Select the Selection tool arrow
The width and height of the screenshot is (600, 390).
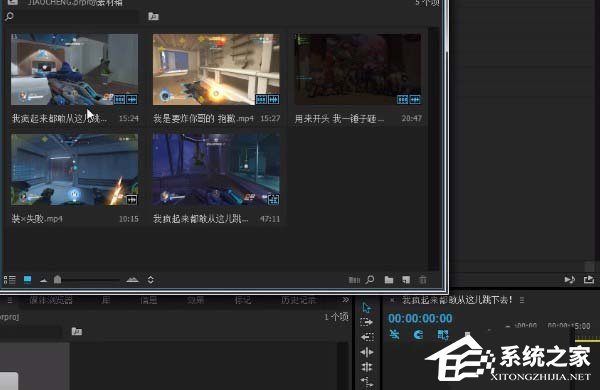(366, 308)
